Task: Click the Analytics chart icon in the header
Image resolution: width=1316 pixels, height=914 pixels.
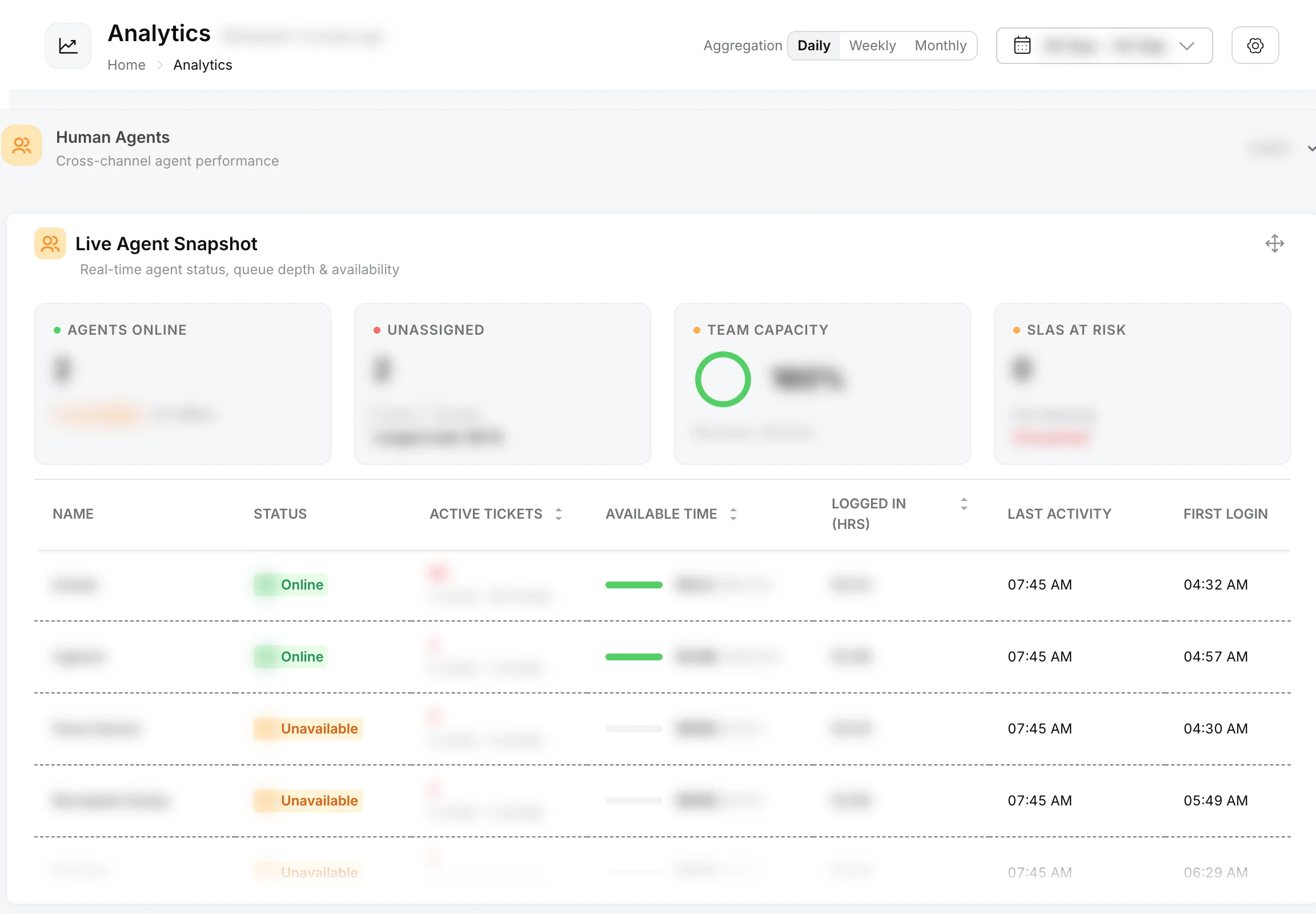Action: [x=68, y=46]
